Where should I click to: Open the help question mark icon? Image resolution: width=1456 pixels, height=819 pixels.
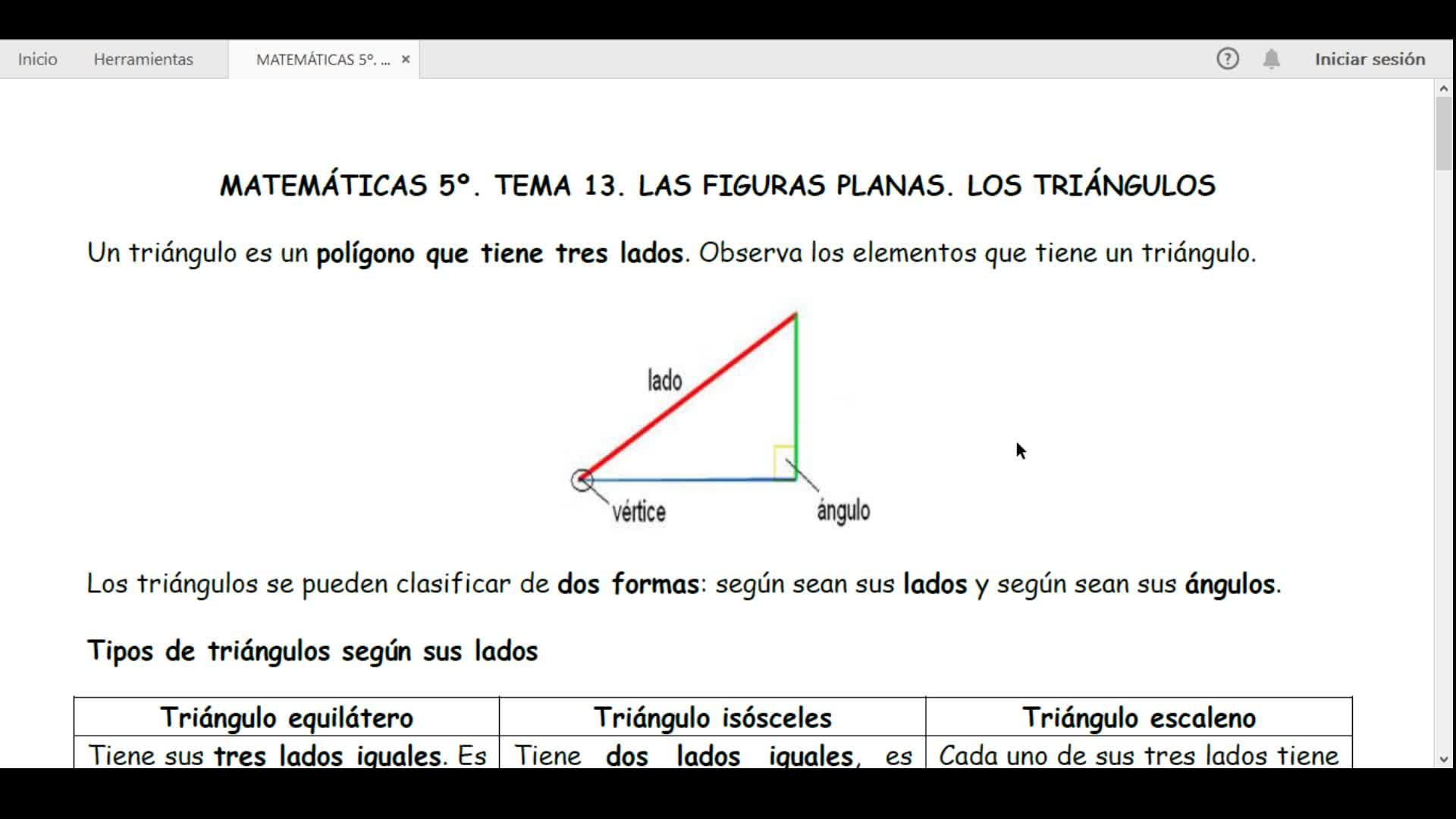1227,58
